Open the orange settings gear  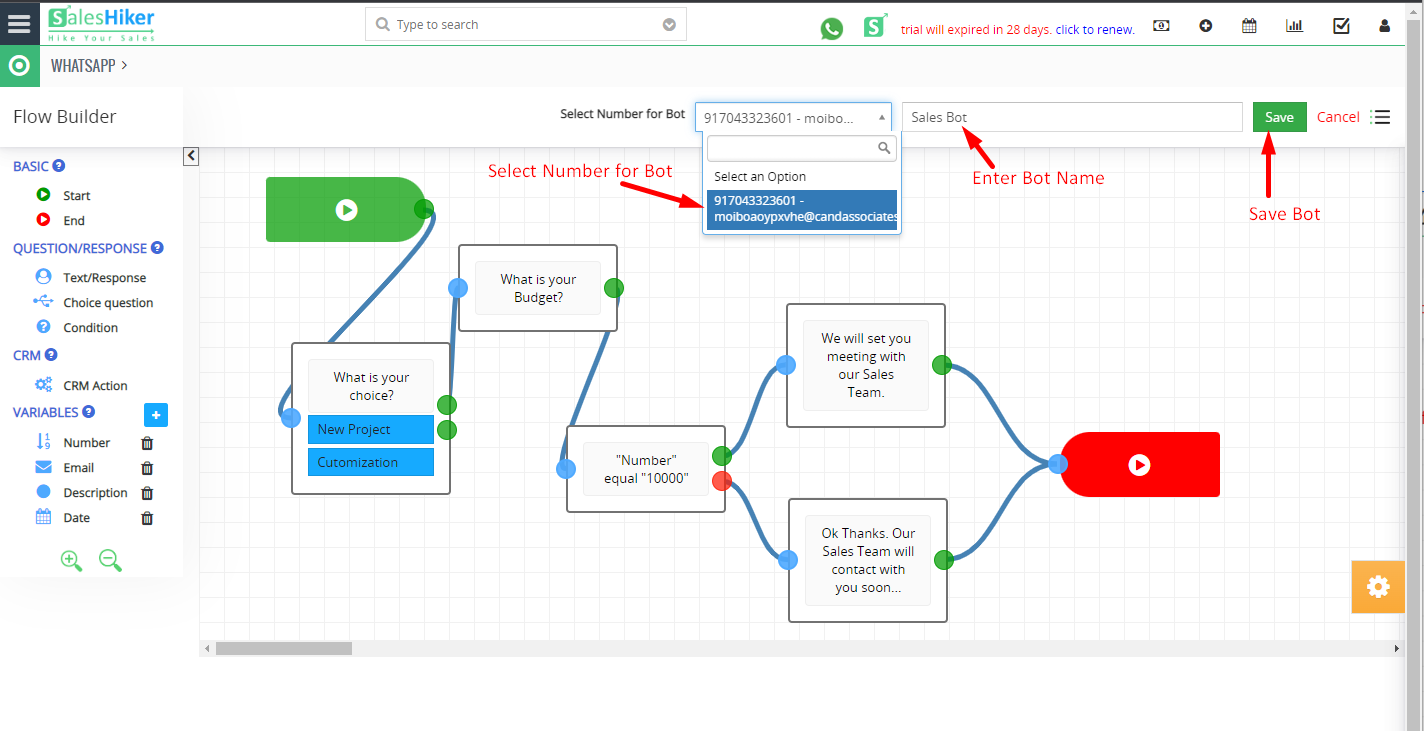(1378, 587)
